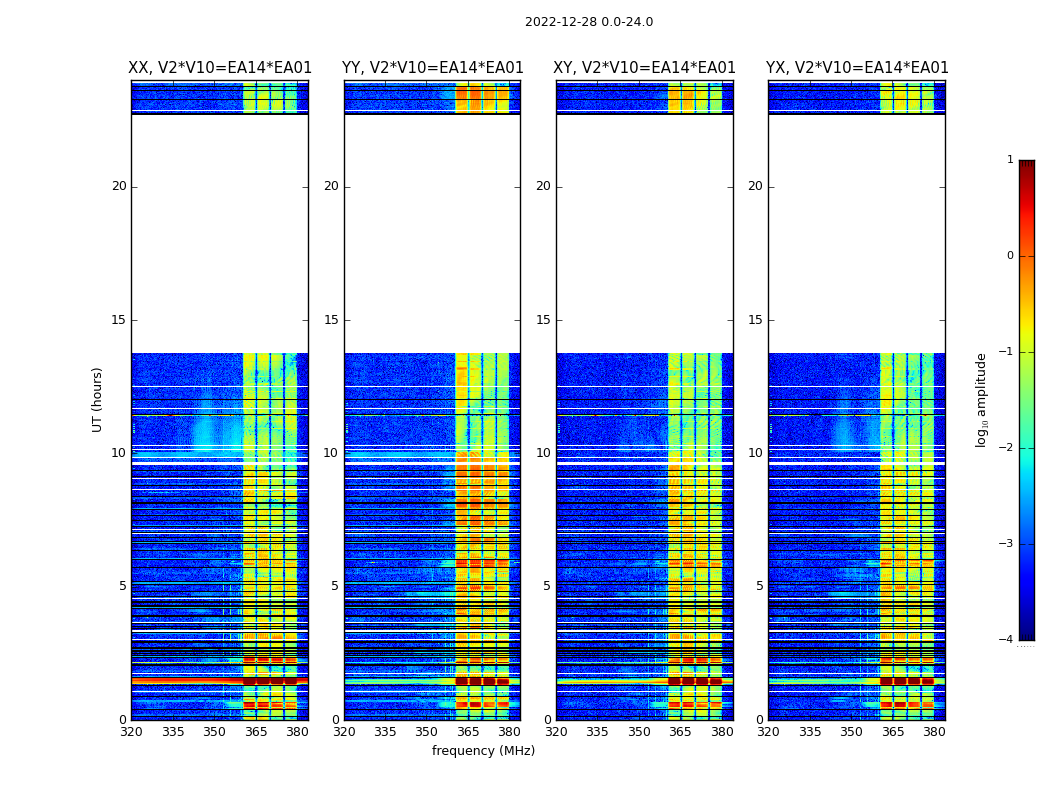Click the 15 hour tick label of XY panel
Viewport: 1050px width, 800px height.
(x=543, y=320)
